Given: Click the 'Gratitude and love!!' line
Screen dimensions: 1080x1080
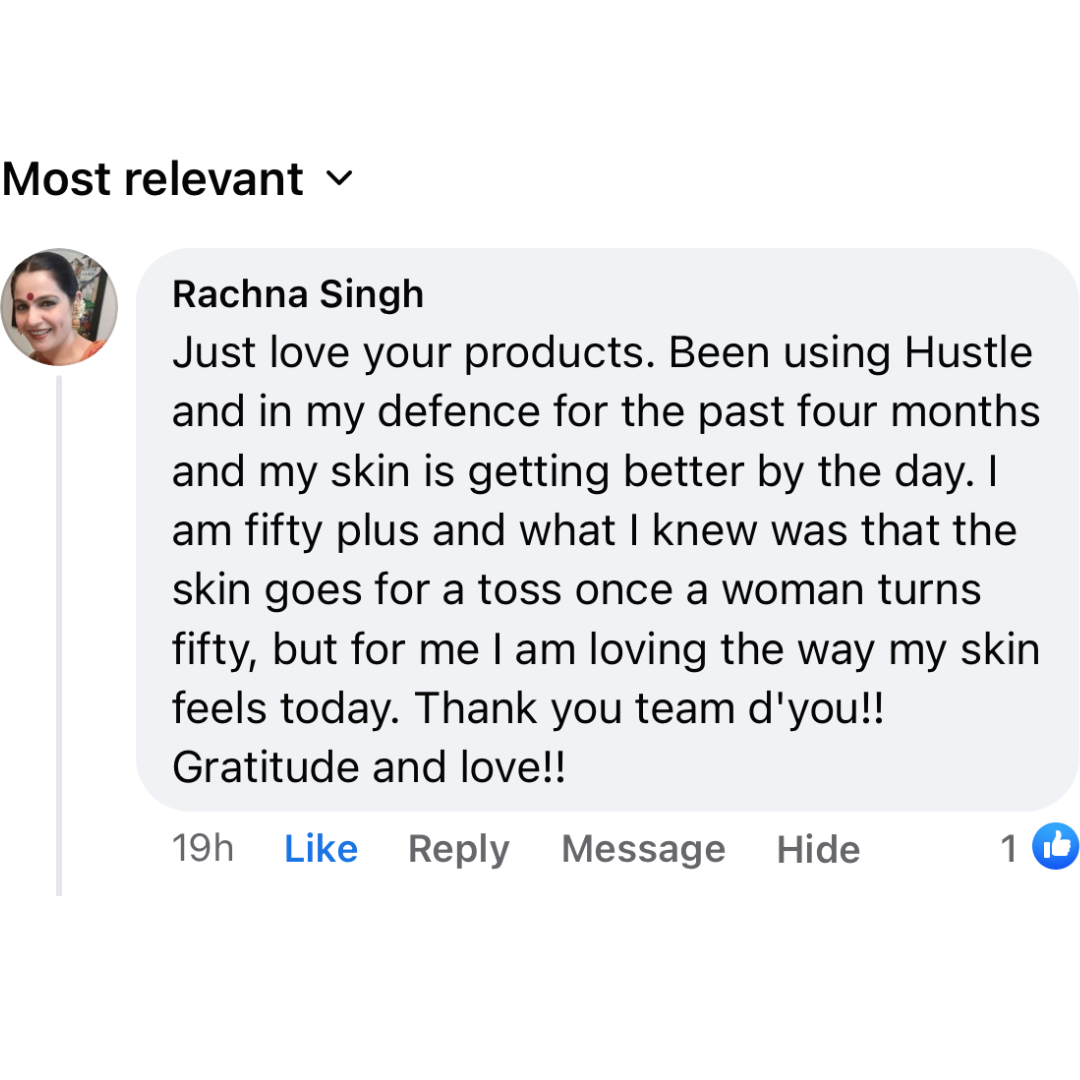Looking at the screenshot, I should (369, 768).
